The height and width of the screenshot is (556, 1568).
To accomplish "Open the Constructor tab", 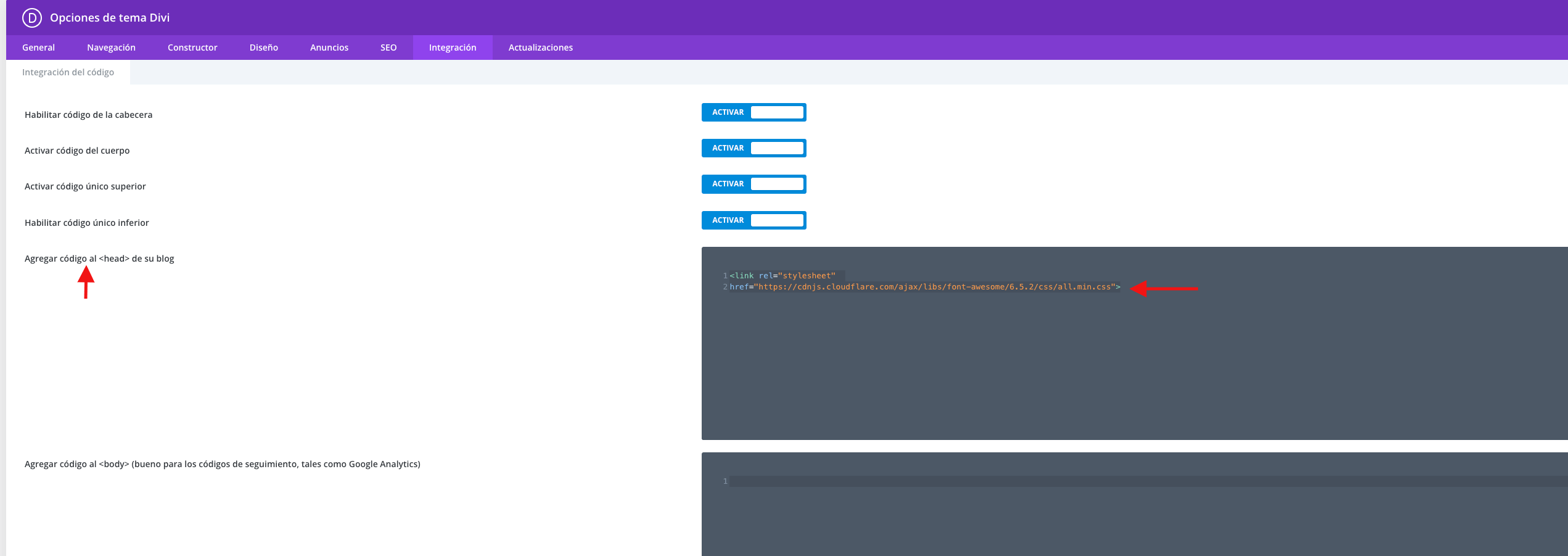I will point(192,48).
